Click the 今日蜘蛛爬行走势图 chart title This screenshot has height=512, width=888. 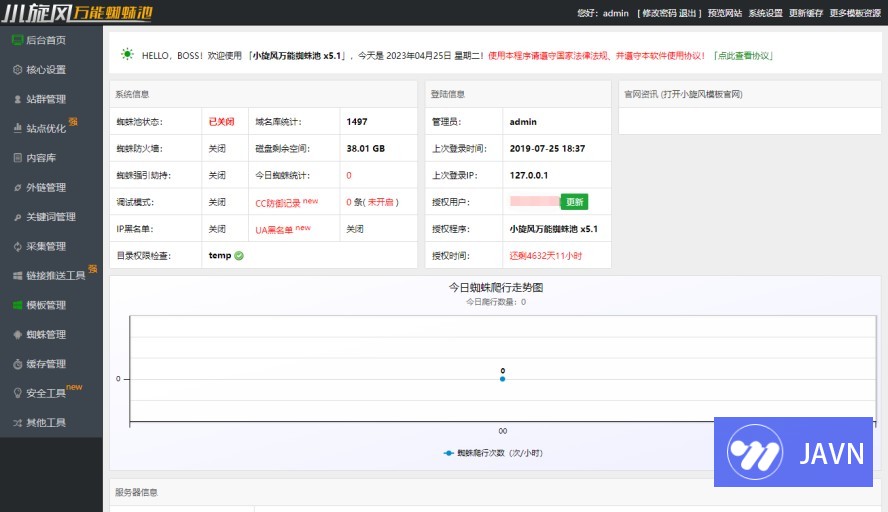(496, 287)
